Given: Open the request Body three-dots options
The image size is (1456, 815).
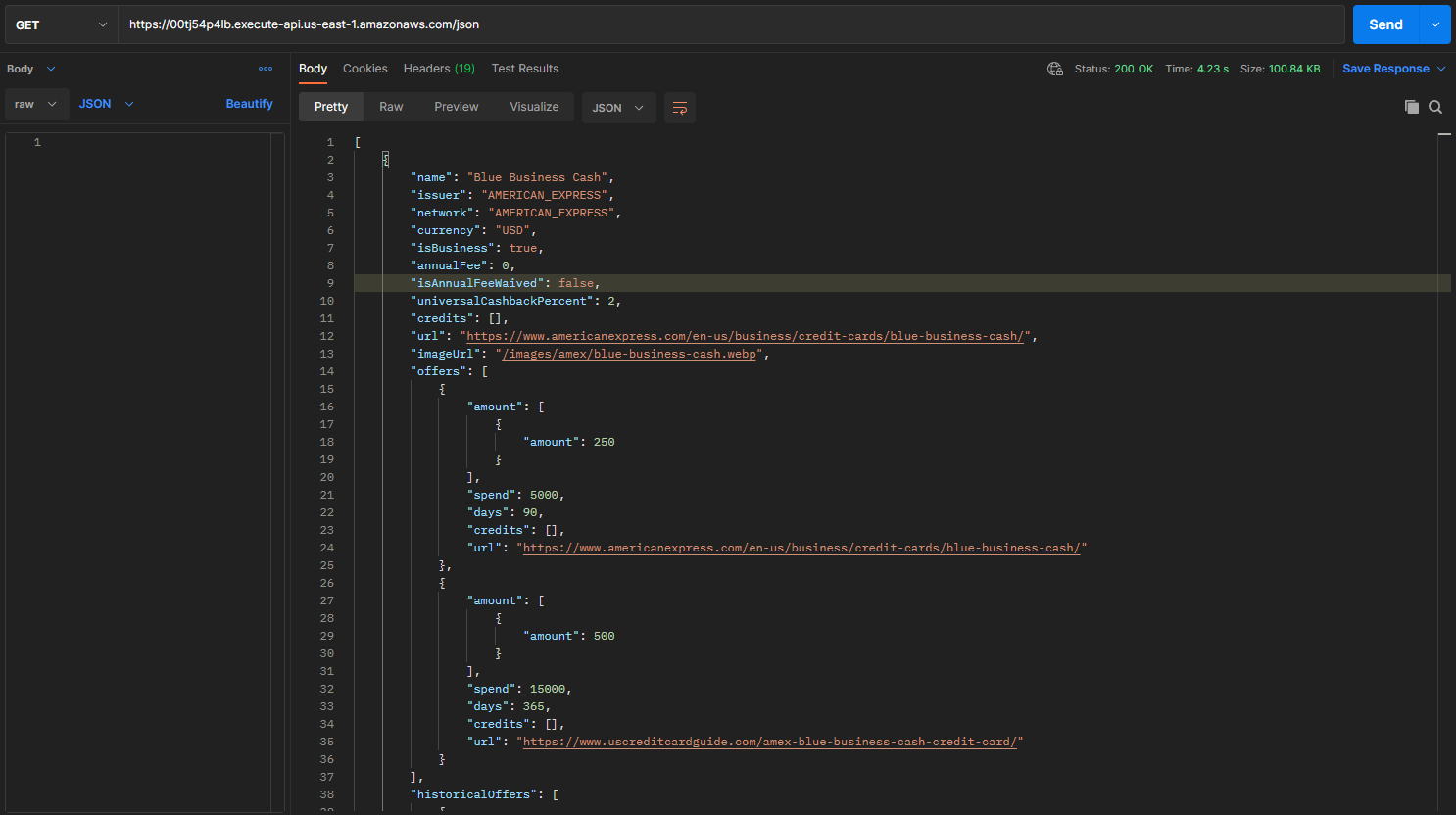Looking at the screenshot, I should coord(266,69).
